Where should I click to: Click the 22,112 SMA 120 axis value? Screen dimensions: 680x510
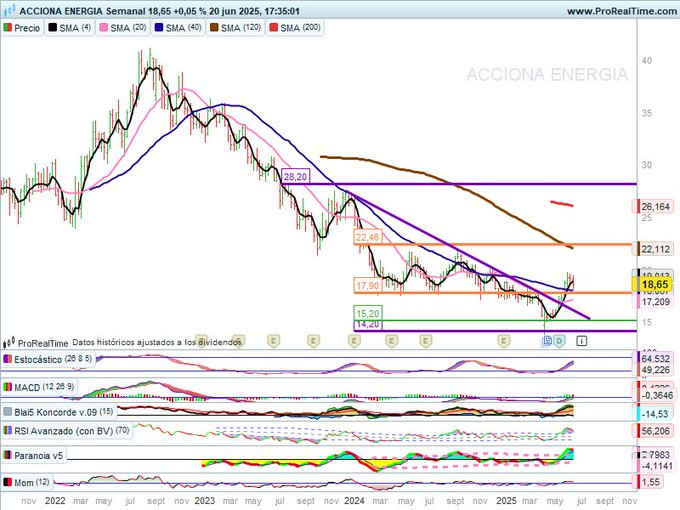[x=655, y=249]
